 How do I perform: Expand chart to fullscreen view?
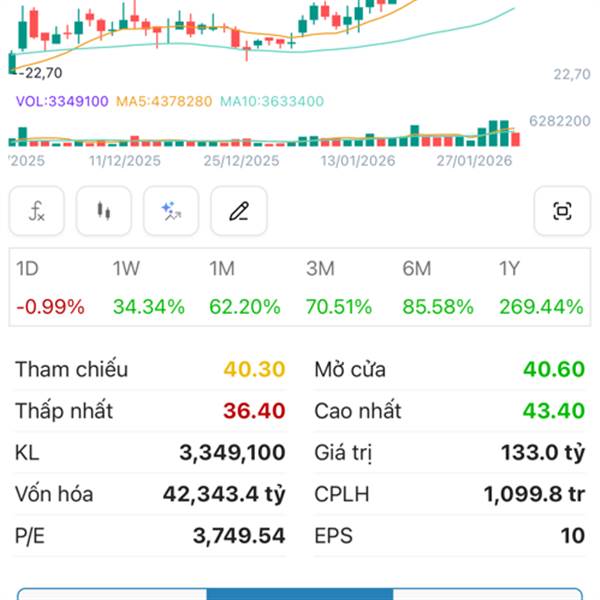click(x=562, y=211)
